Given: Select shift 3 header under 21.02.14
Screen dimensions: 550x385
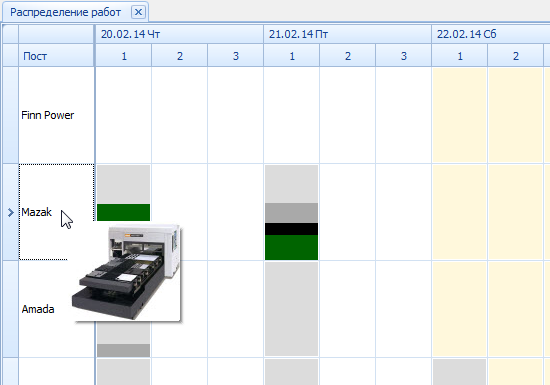Looking at the screenshot, I should tap(403, 56).
